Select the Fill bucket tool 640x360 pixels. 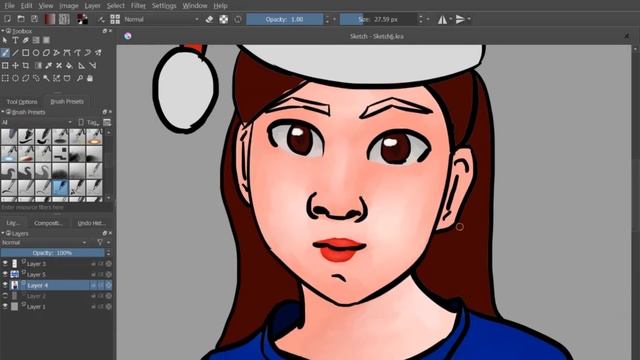click(69, 65)
